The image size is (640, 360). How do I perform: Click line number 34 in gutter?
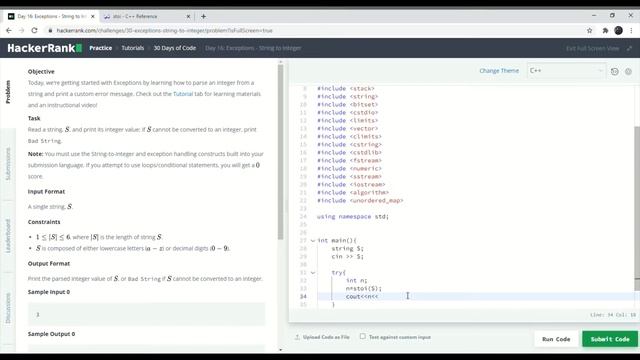click(x=303, y=297)
